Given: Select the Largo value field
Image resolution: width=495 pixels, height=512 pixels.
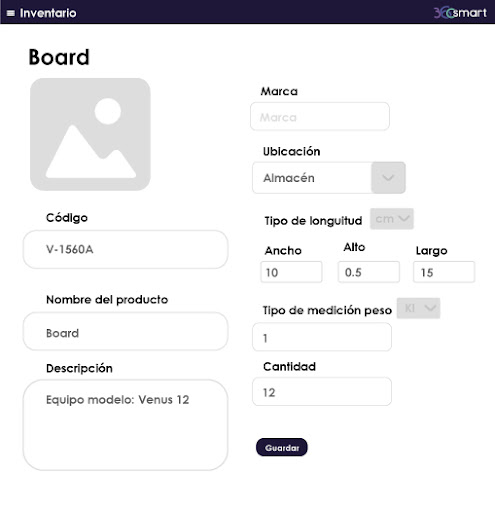Looking at the screenshot, I should [x=444, y=272].
